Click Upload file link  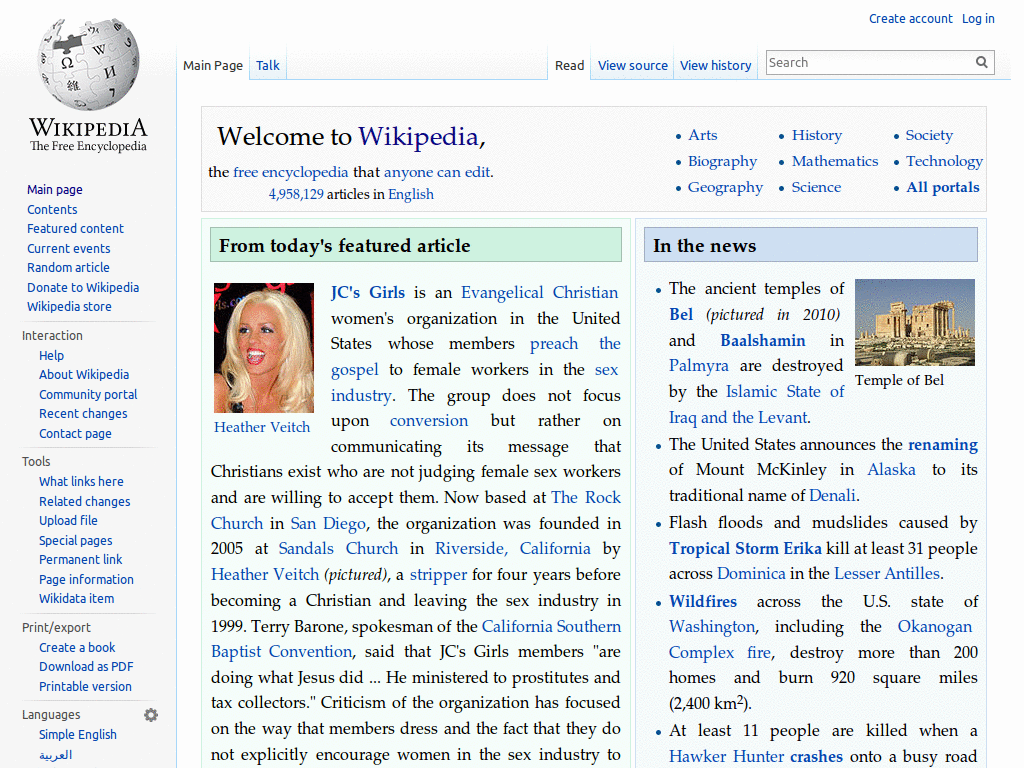coord(68,520)
